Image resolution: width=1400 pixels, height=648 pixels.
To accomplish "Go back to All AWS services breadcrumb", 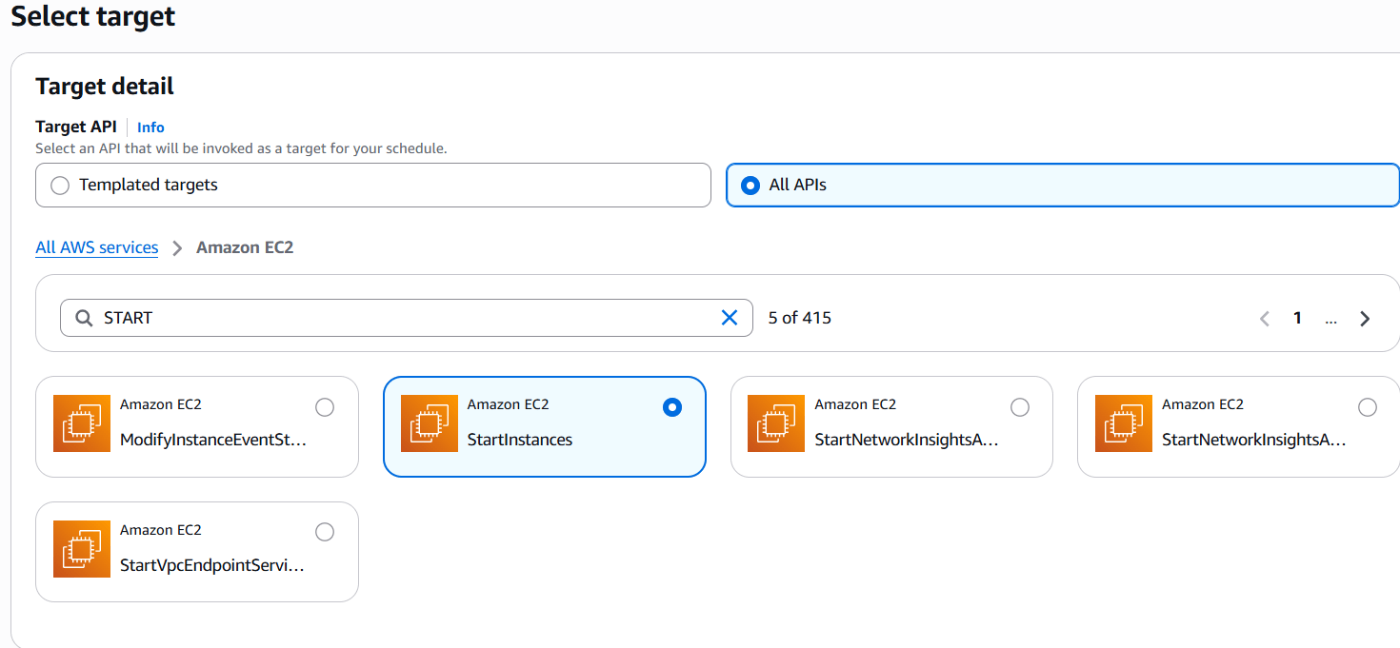I will pyautogui.click(x=97, y=247).
